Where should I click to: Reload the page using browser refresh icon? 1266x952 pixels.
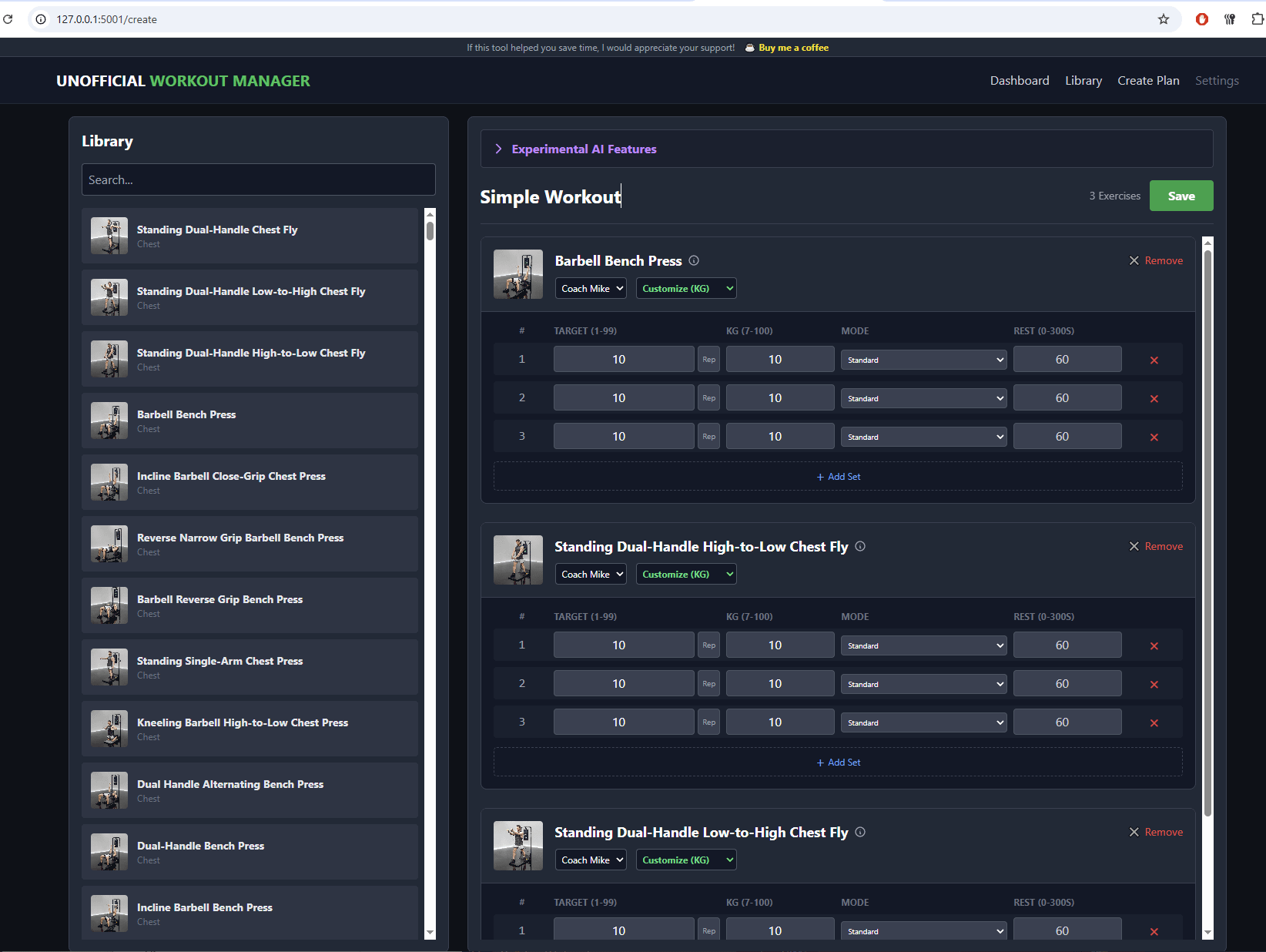pos(8,19)
